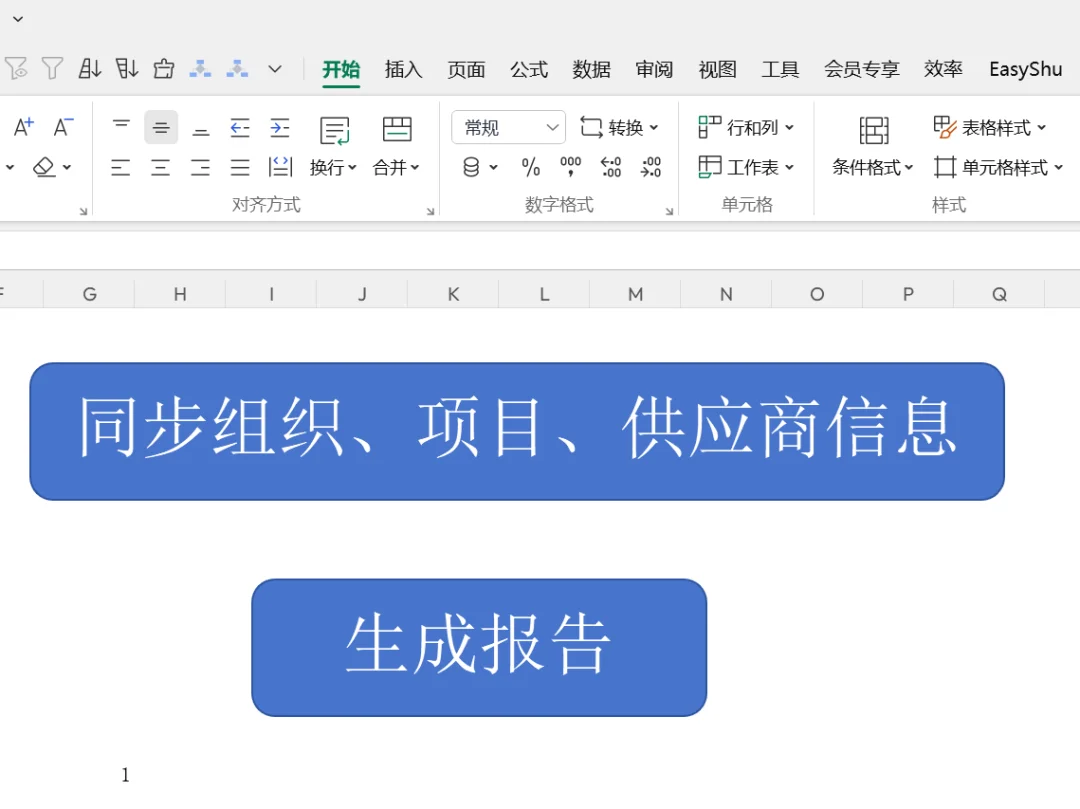Select column Q header

999,294
